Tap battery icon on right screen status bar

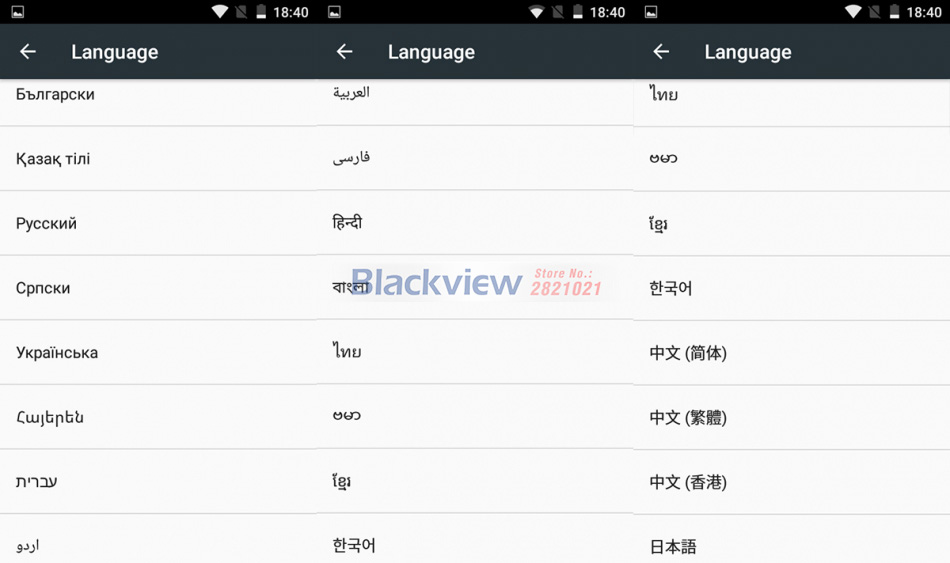894,12
